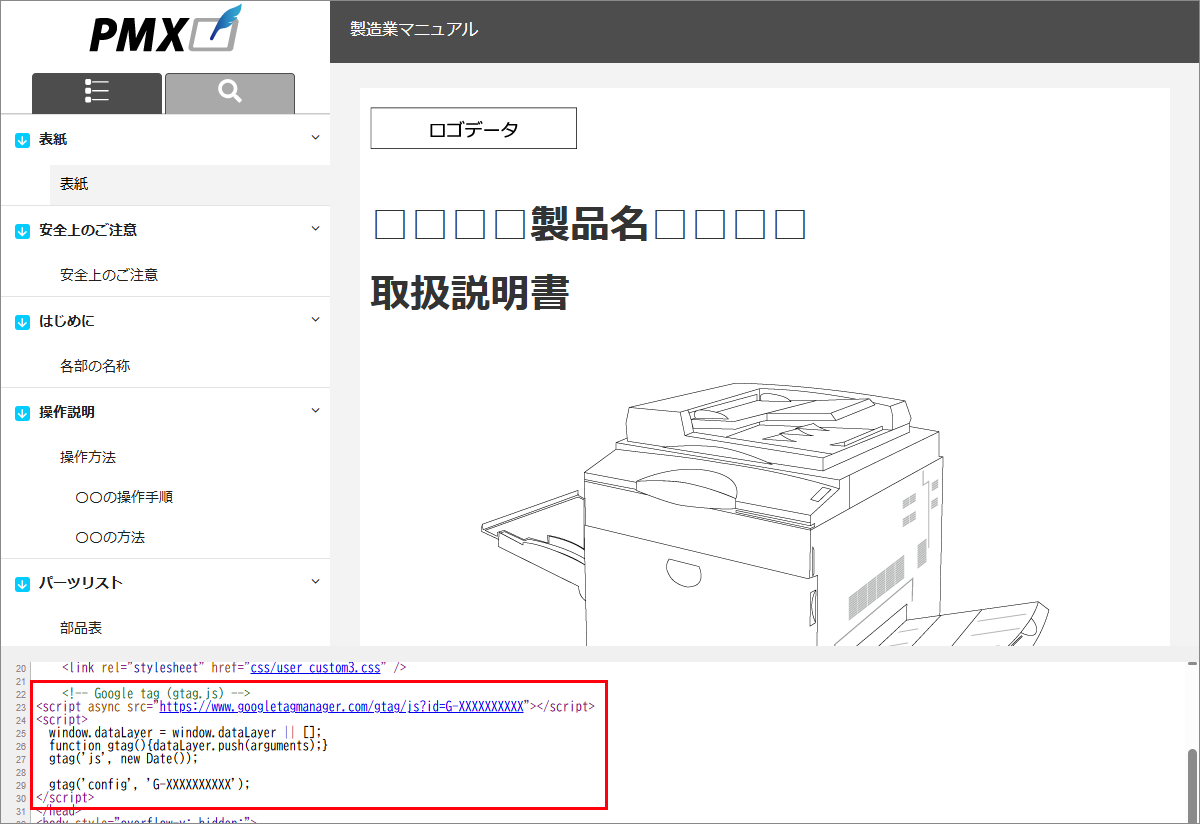This screenshot has height=824, width=1200.
Task: Click the download arrow beside はじめに
Action: pyautogui.click(x=20, y=320)
